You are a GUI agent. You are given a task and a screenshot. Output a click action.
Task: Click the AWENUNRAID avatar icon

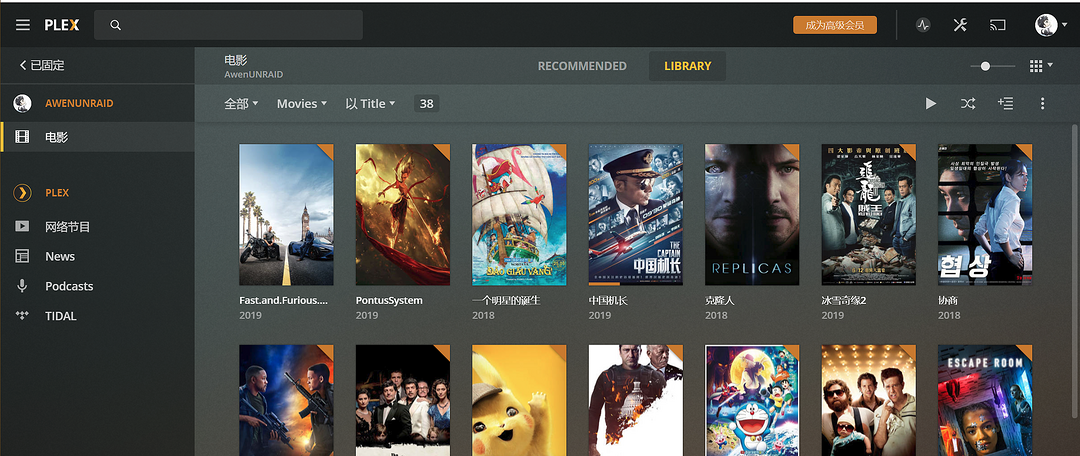[x=23, y=103]
